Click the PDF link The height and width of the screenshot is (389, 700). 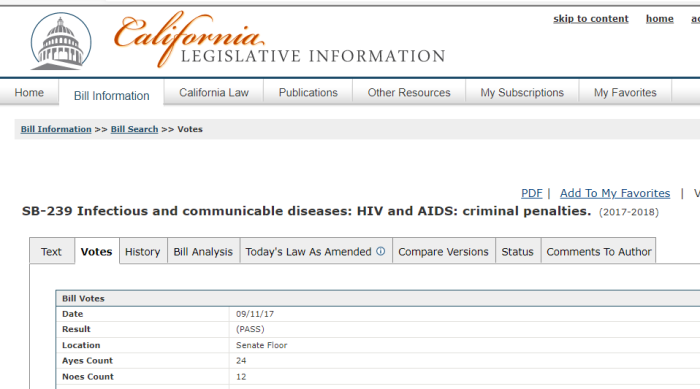tap(532, 193)
